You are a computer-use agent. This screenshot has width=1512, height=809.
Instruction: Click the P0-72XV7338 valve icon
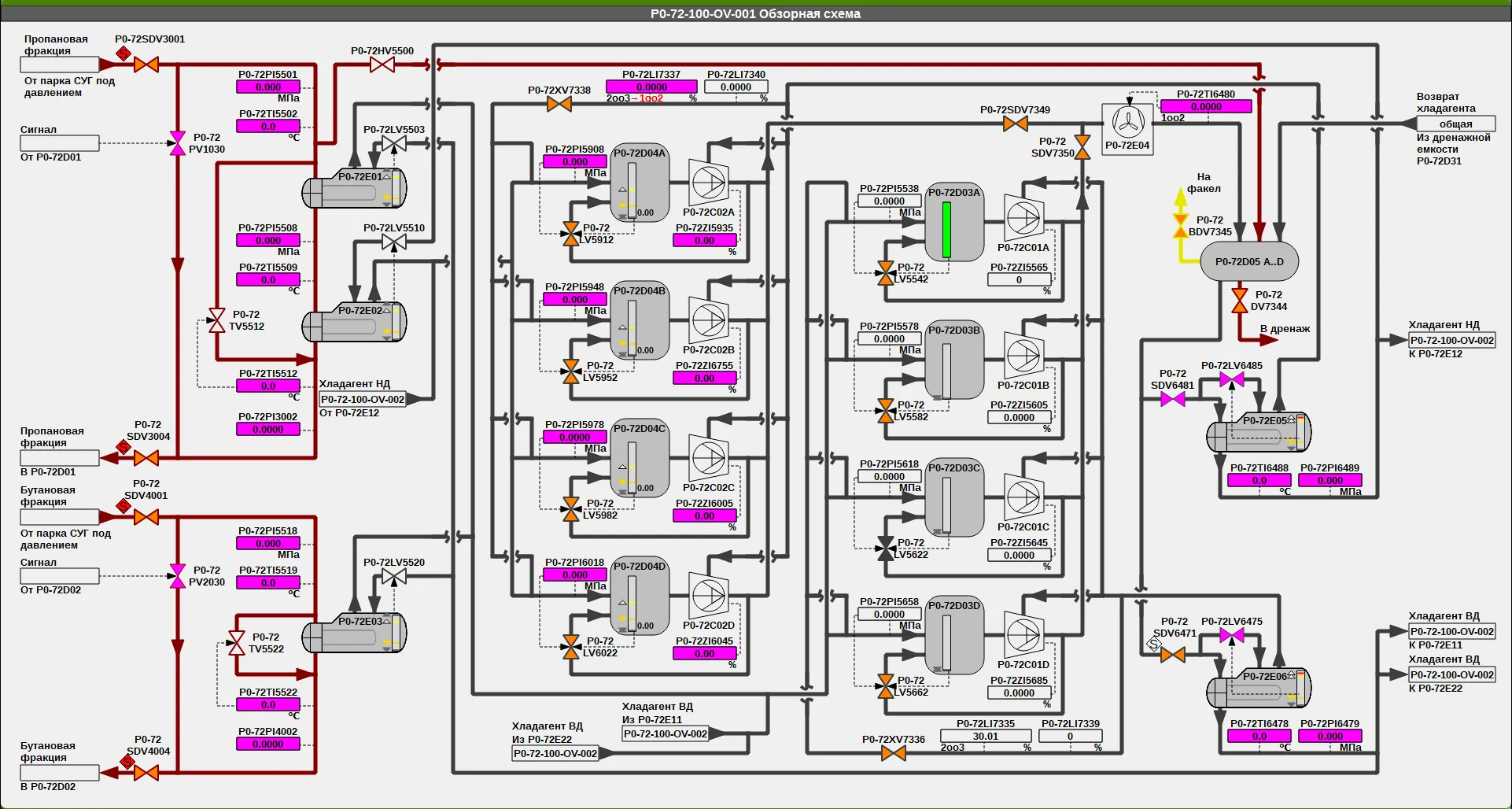(x=559, y=104)
